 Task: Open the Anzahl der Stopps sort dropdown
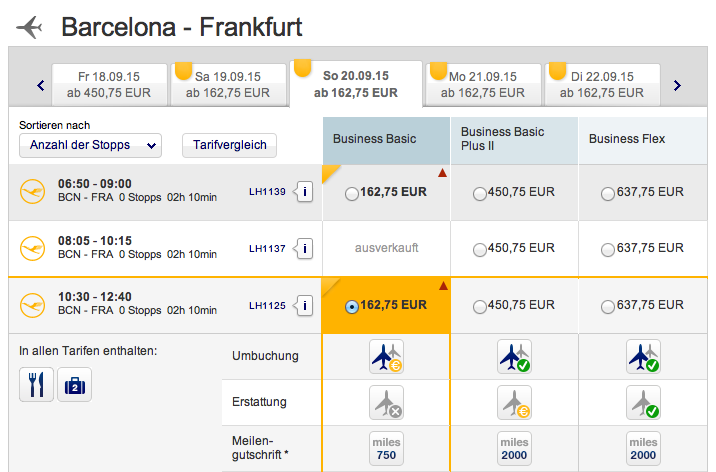point(90,146)
